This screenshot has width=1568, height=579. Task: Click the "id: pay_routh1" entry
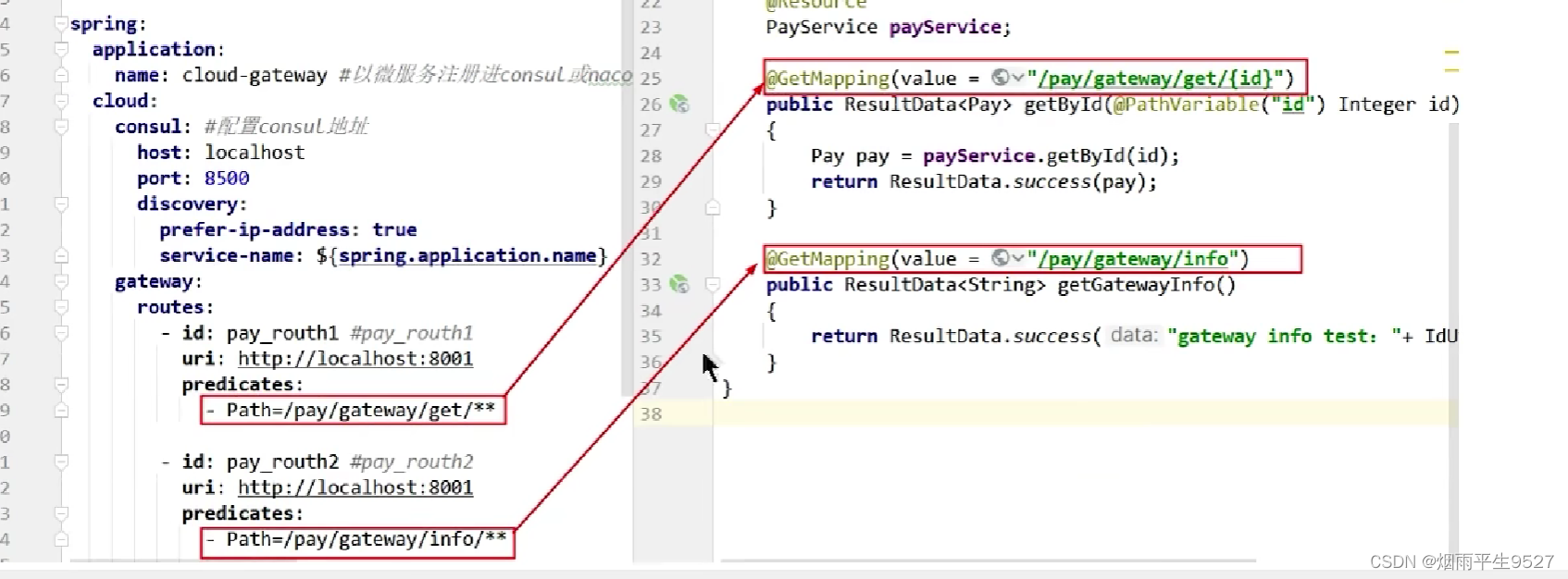260,333
